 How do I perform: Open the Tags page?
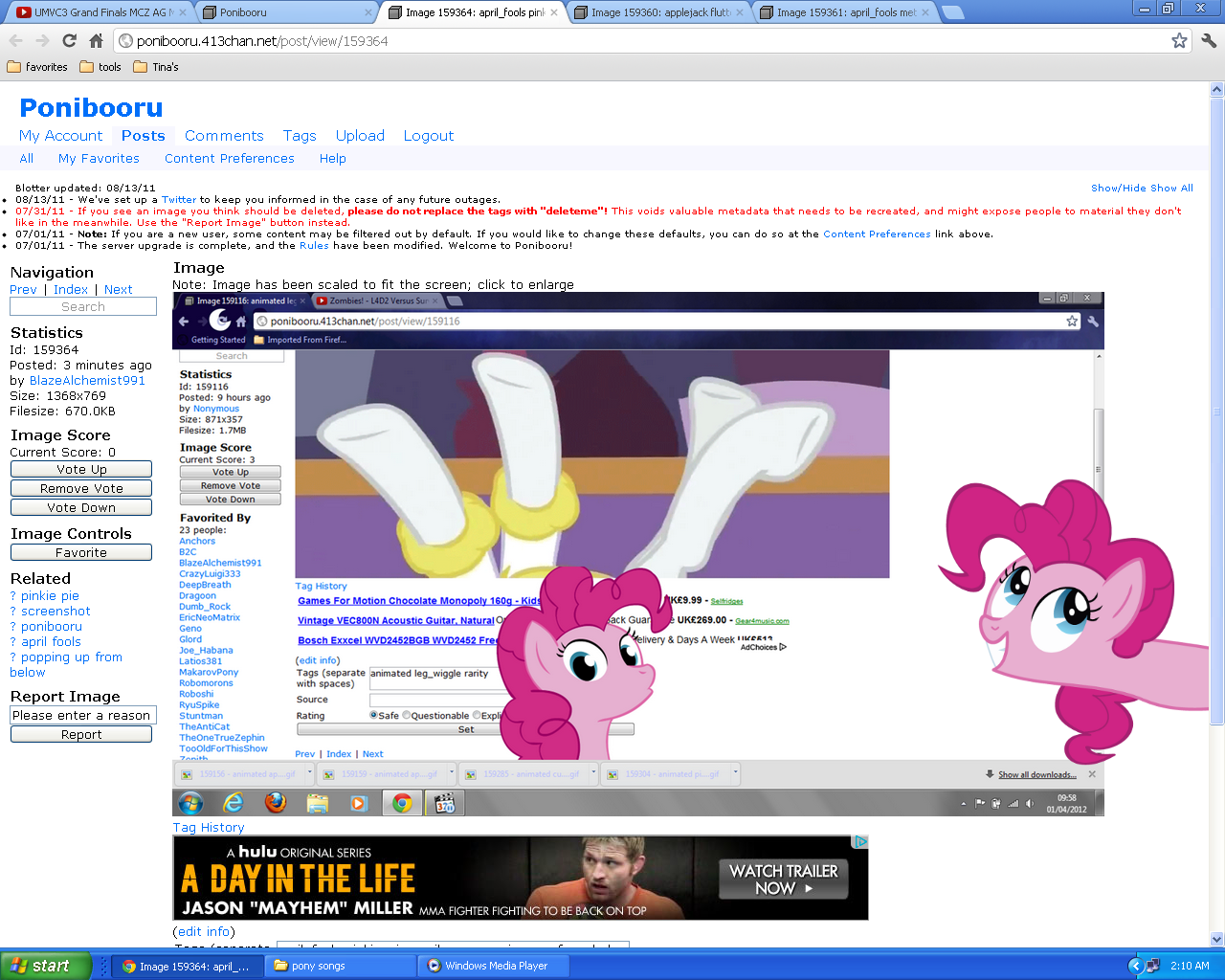point(300,136)
